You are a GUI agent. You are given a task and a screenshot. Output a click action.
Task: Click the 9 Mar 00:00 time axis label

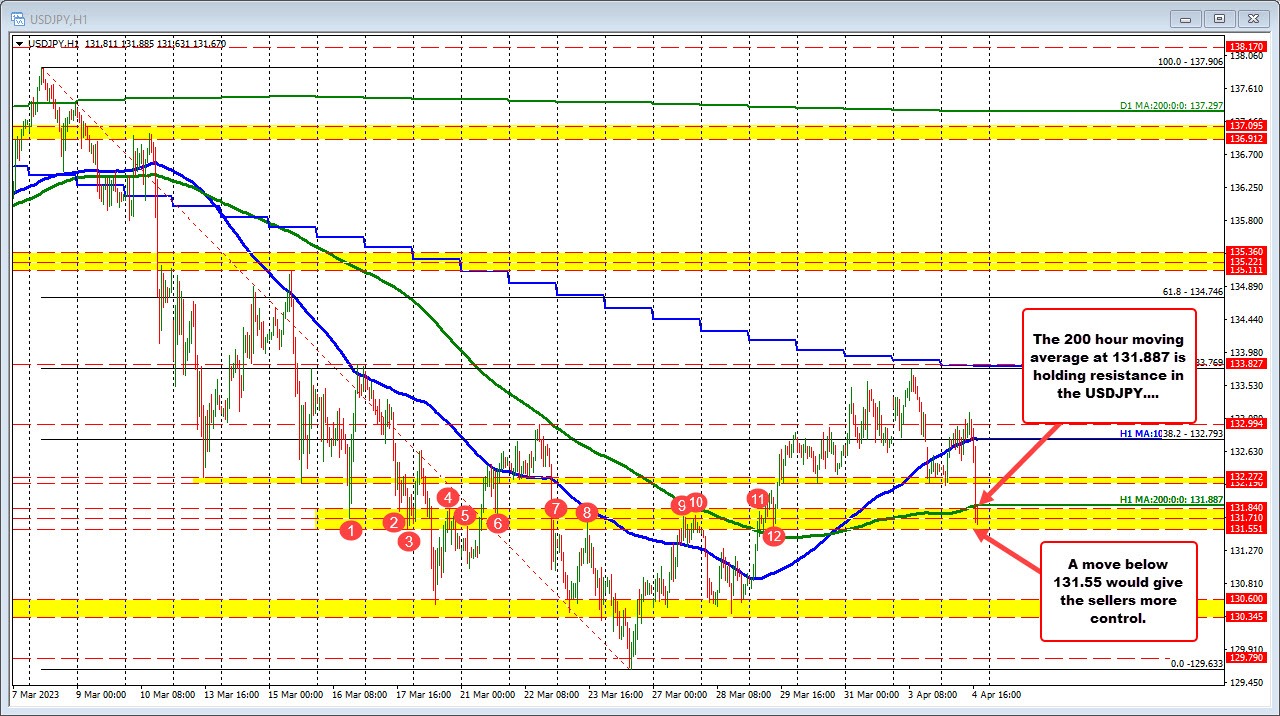[99, 694]
